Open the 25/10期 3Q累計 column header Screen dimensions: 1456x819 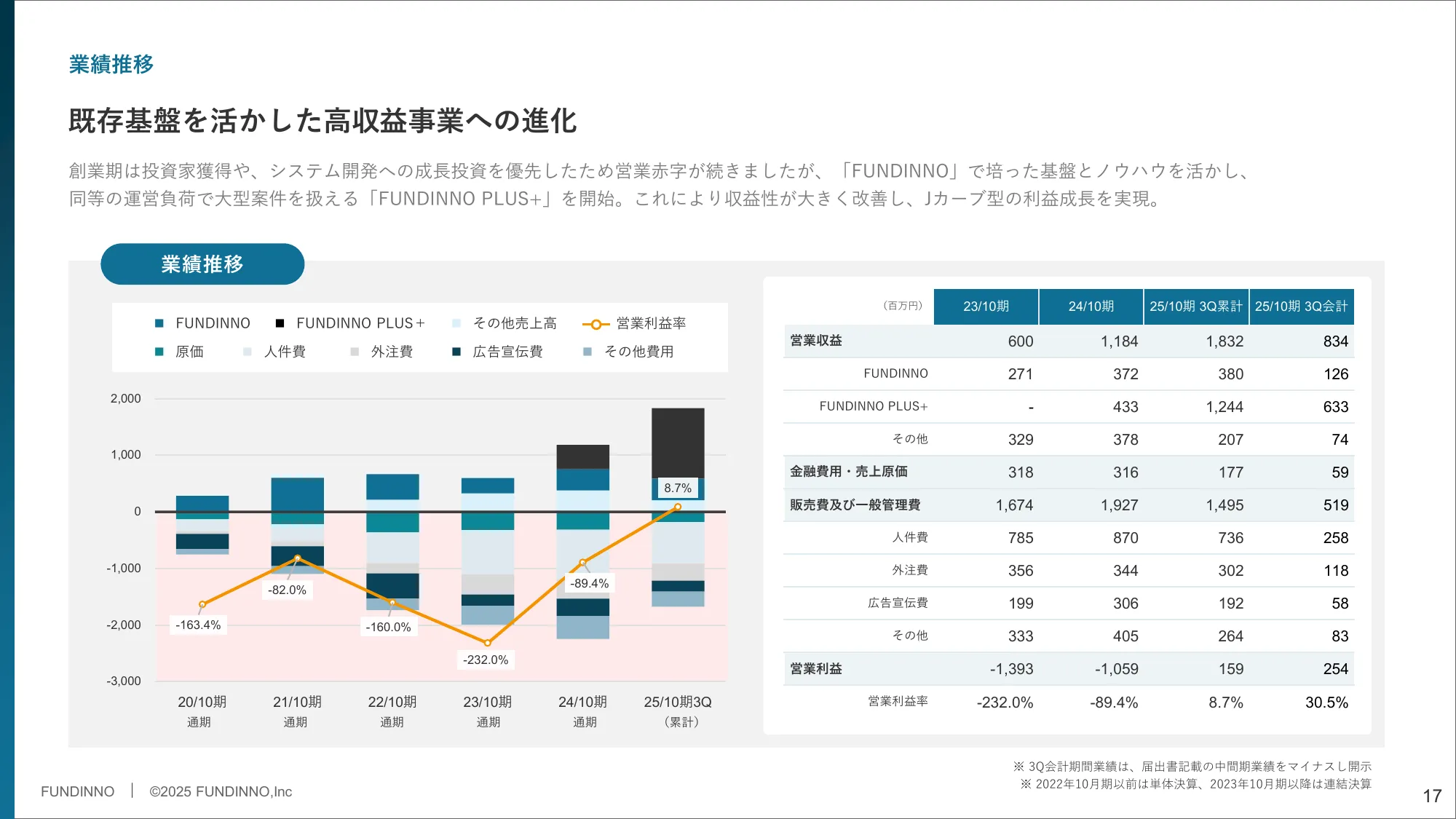(x=1197, y=306)
